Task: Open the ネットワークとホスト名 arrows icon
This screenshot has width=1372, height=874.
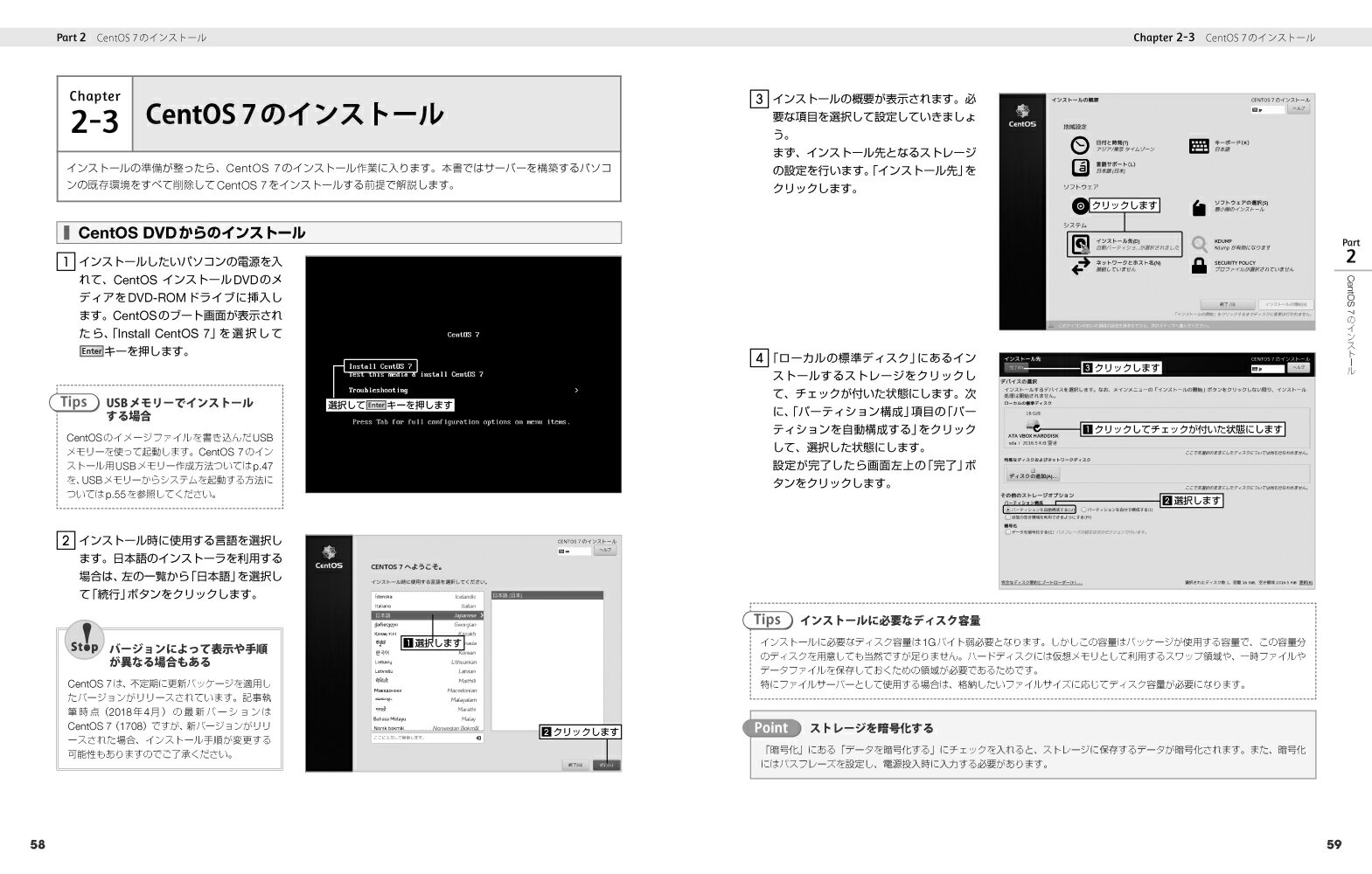Action: (1081, 266)
